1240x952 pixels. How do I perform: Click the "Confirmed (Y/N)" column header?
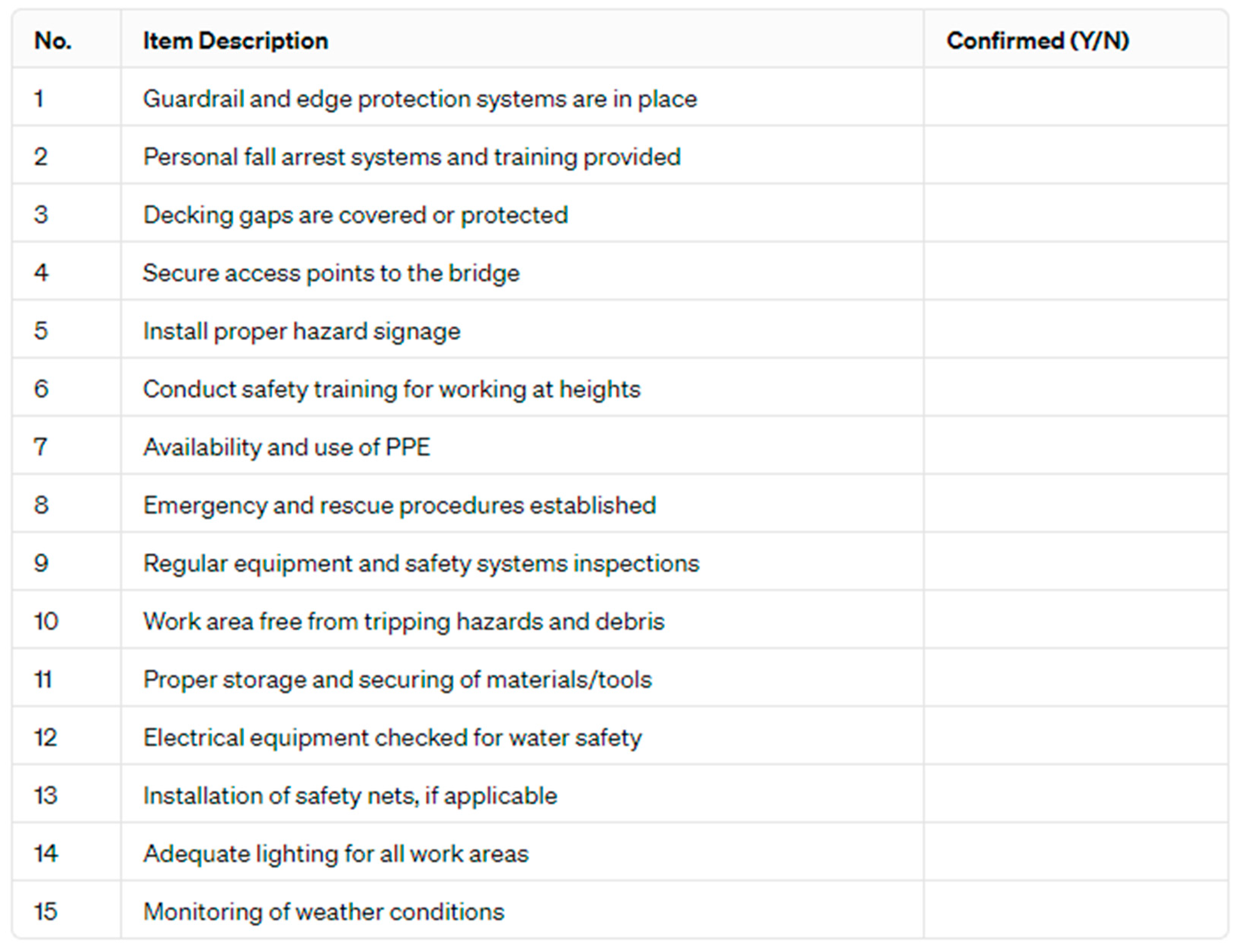coord(1037,41)
